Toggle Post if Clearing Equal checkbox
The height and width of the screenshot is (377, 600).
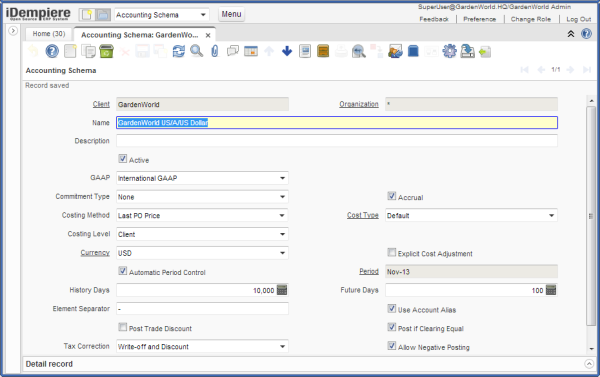click(x=391, y=327)
